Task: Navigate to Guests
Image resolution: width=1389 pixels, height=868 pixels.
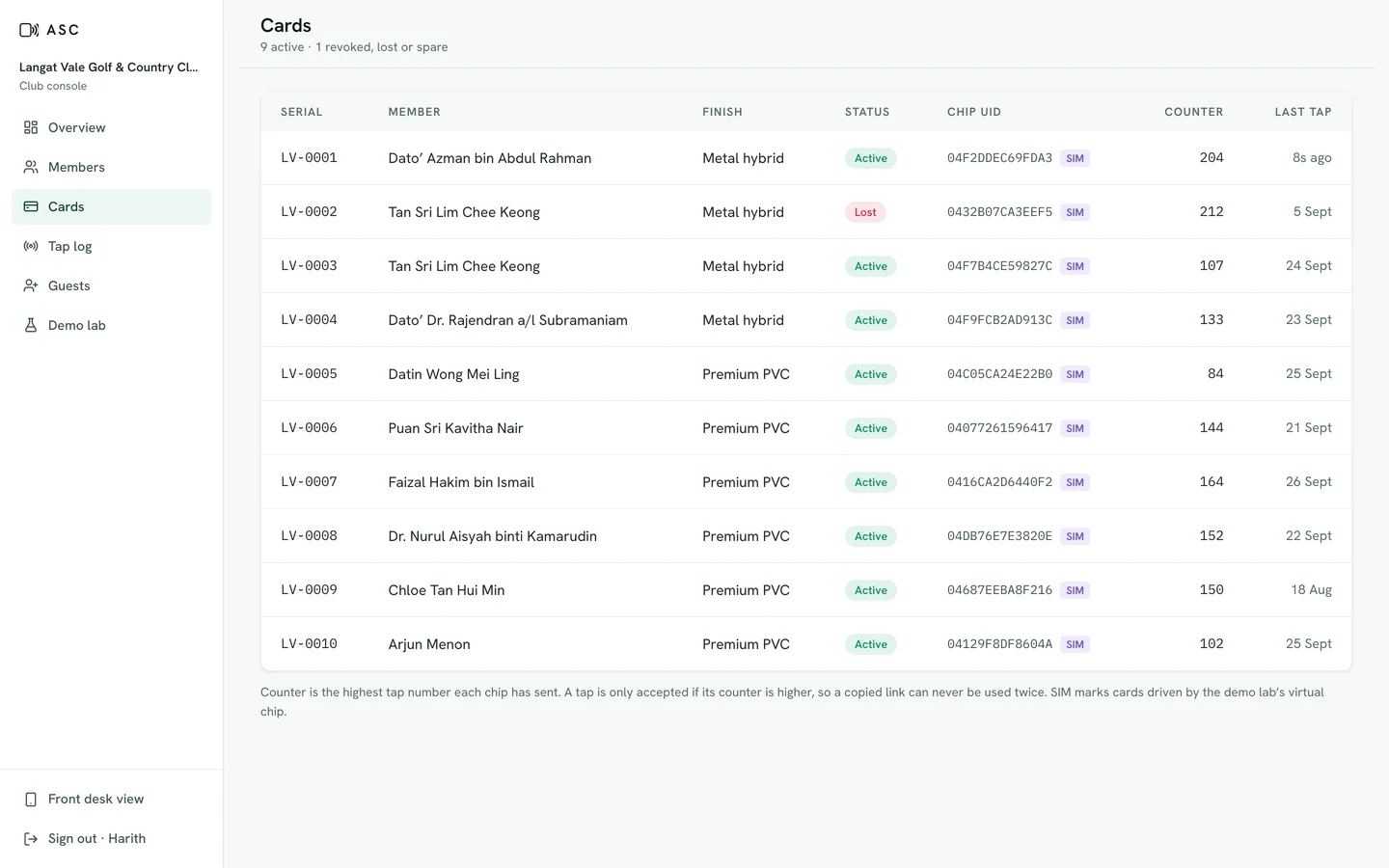Action: click(x=111, y=285)
